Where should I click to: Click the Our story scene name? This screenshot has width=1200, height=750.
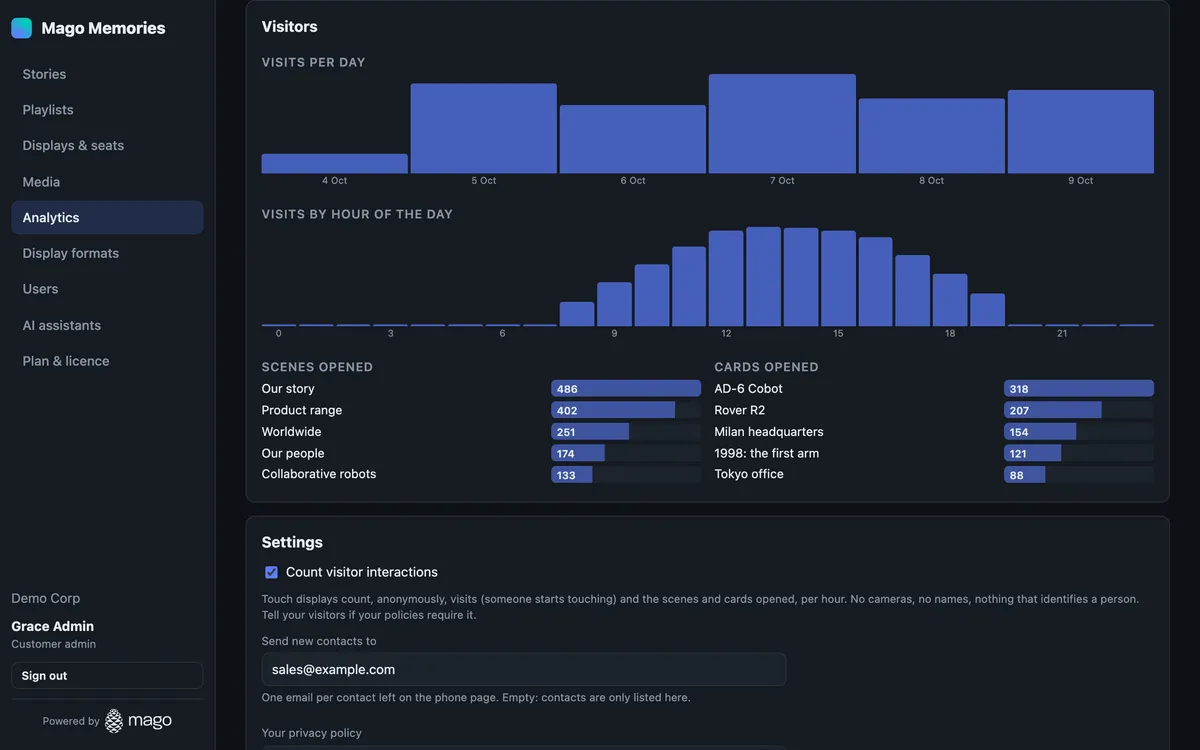point(288,389)
